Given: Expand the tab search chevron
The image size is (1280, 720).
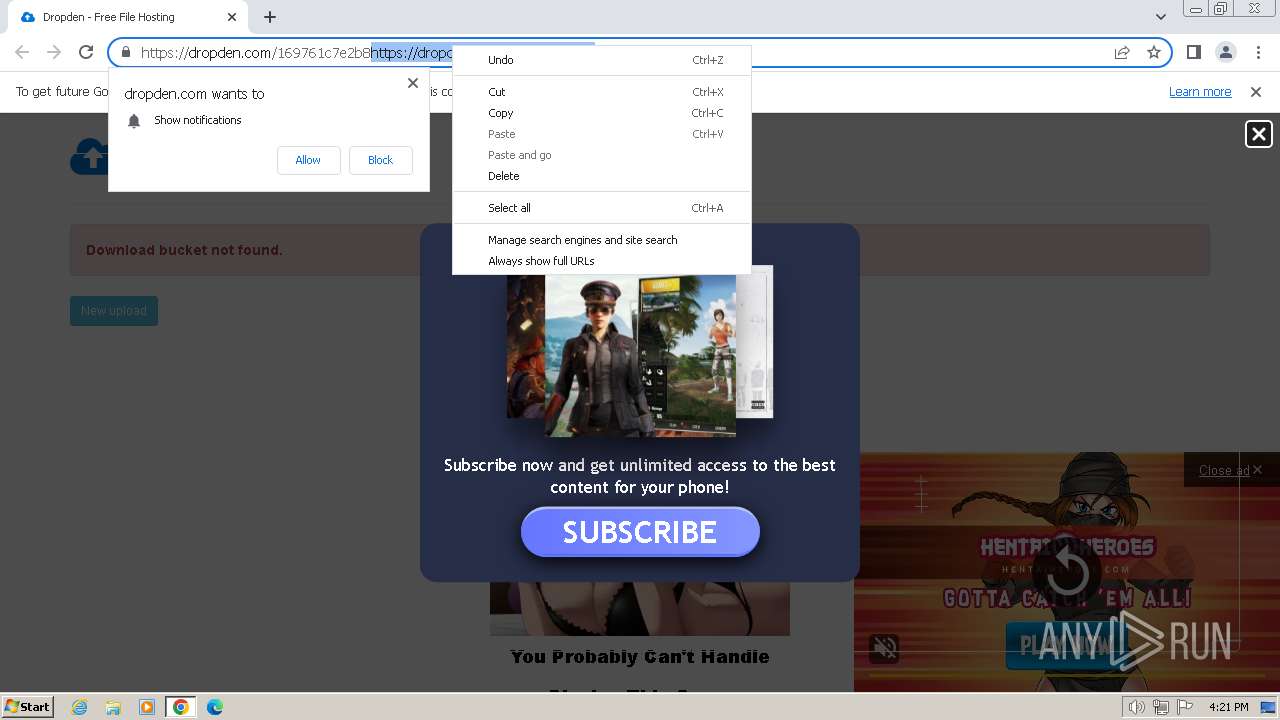Looking at the screenshot, I should tap(1160, 17).
